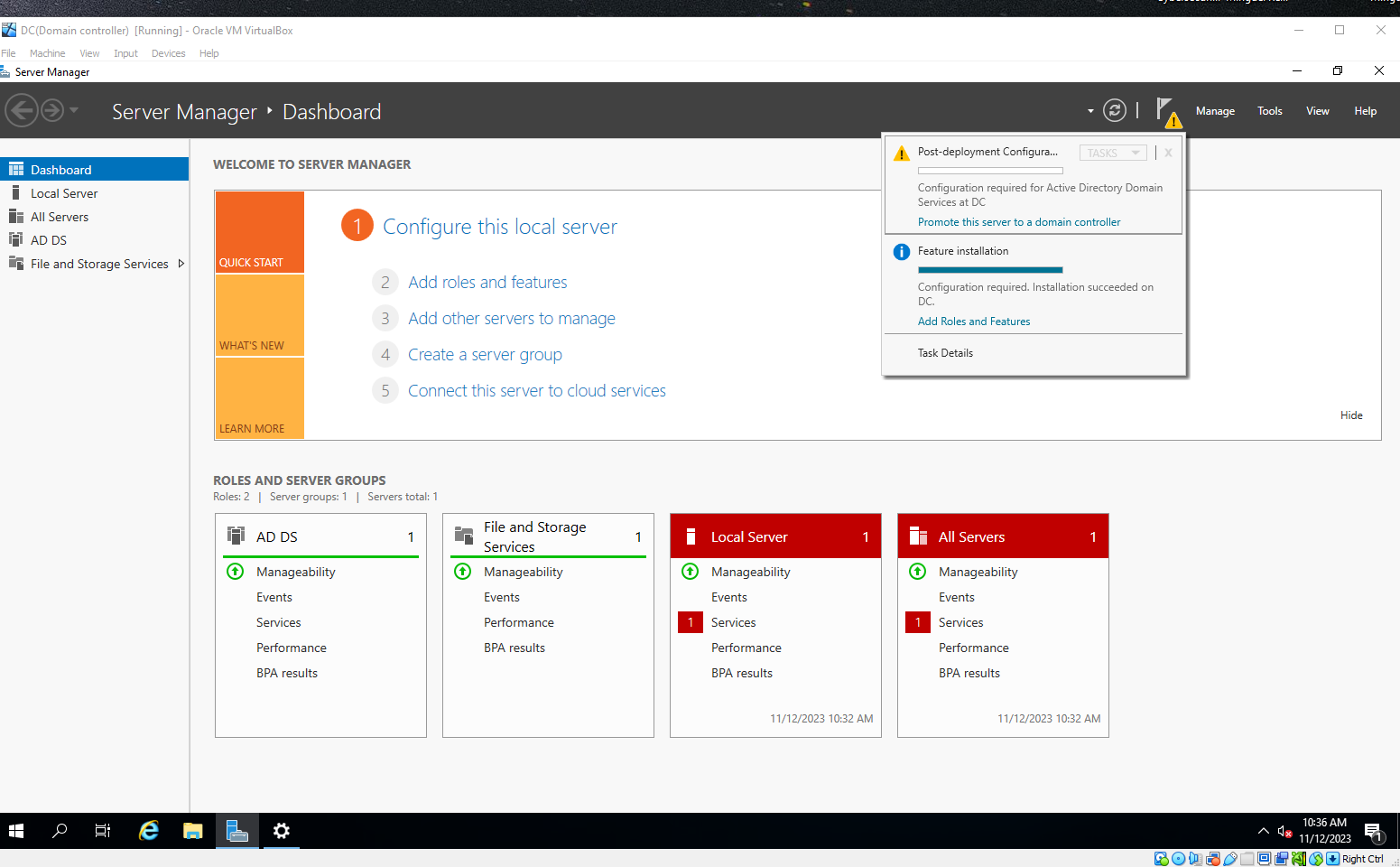
Task: Click Configure this local server link
Action: click(x=500, y=227)
